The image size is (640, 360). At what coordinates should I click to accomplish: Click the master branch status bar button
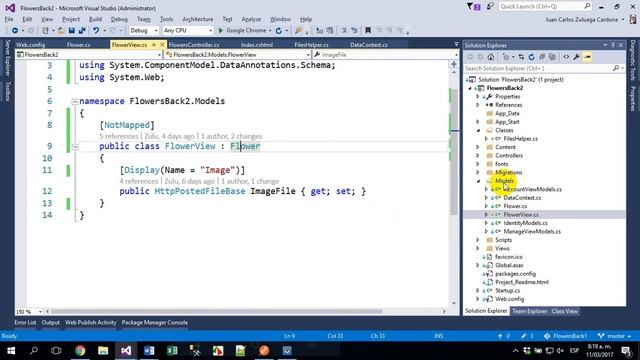(614, 336)
